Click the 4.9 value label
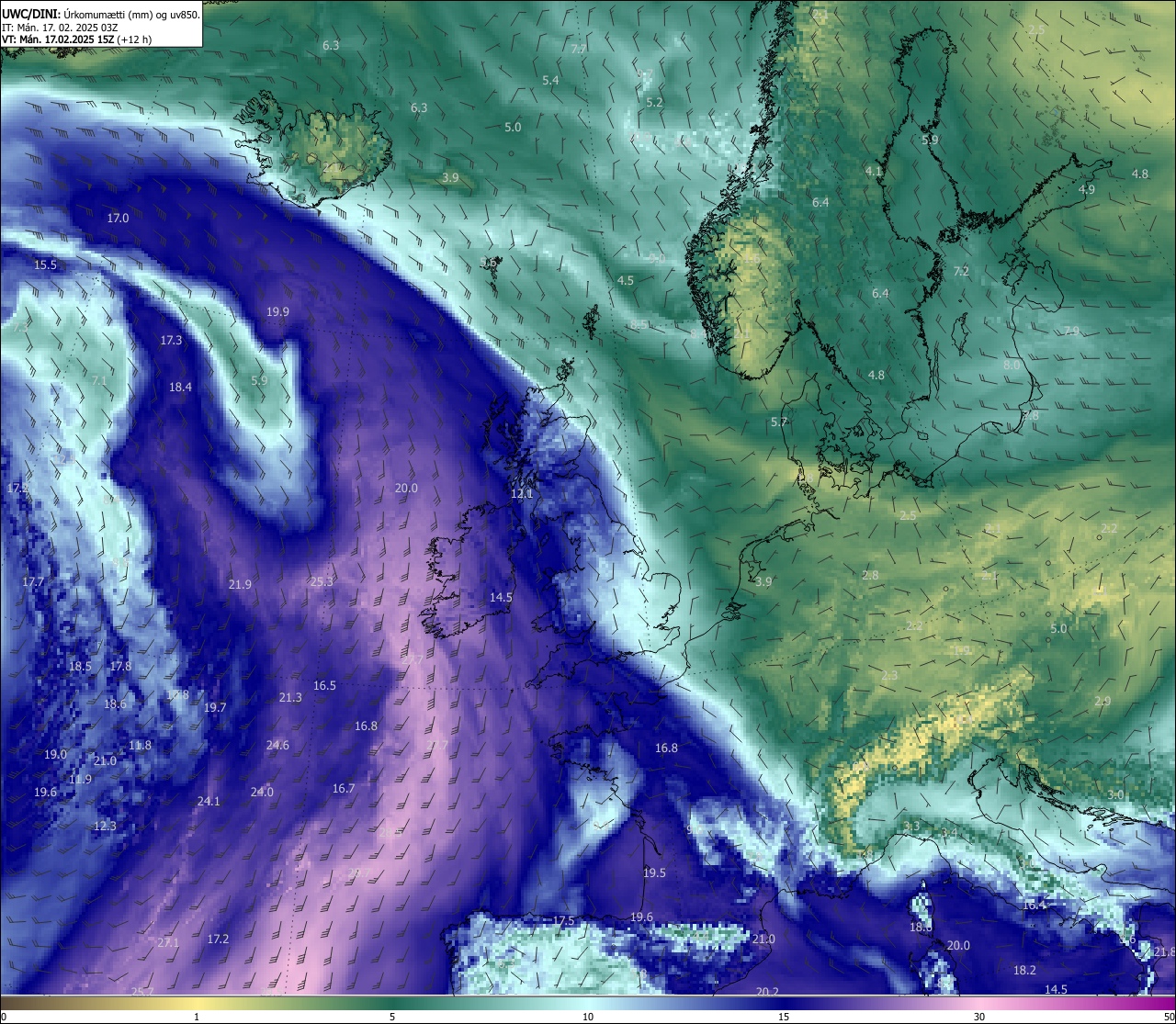This screenshot has width=1176, height=1024. click(x=1087, y=189)
